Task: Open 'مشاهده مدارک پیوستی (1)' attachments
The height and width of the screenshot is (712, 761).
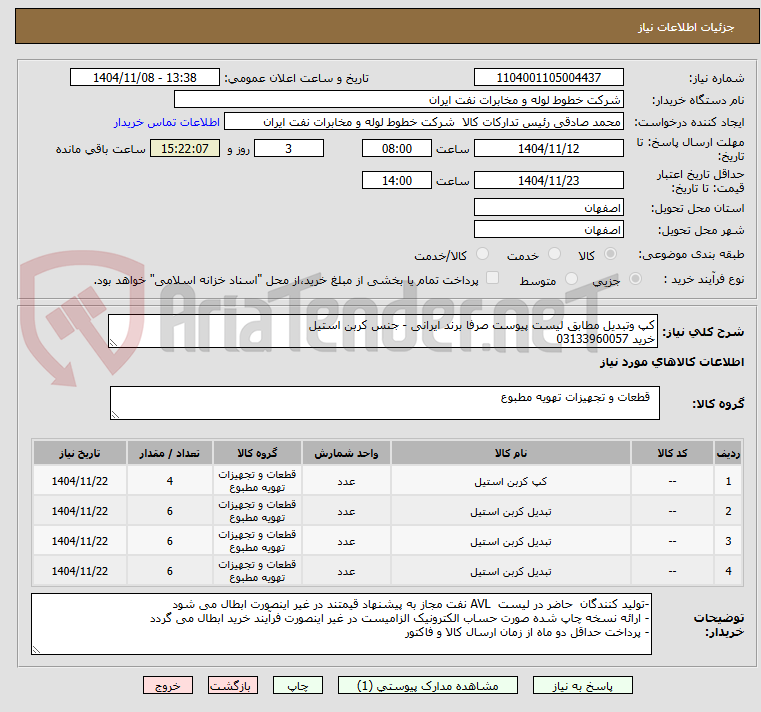Action: tap(428, 686)
